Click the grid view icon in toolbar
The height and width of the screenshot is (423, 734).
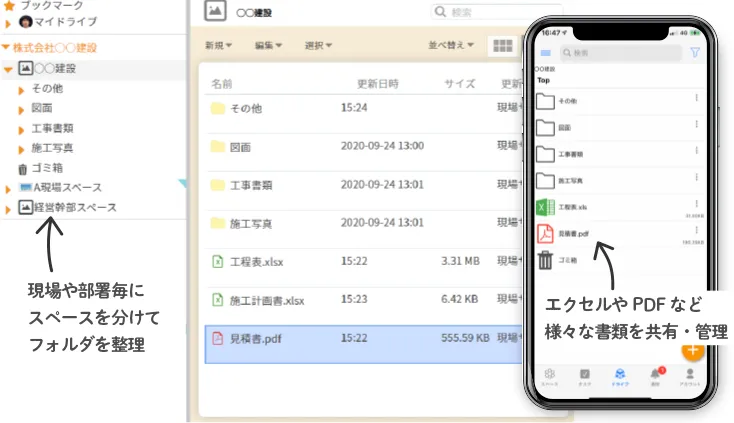(503, 46)
